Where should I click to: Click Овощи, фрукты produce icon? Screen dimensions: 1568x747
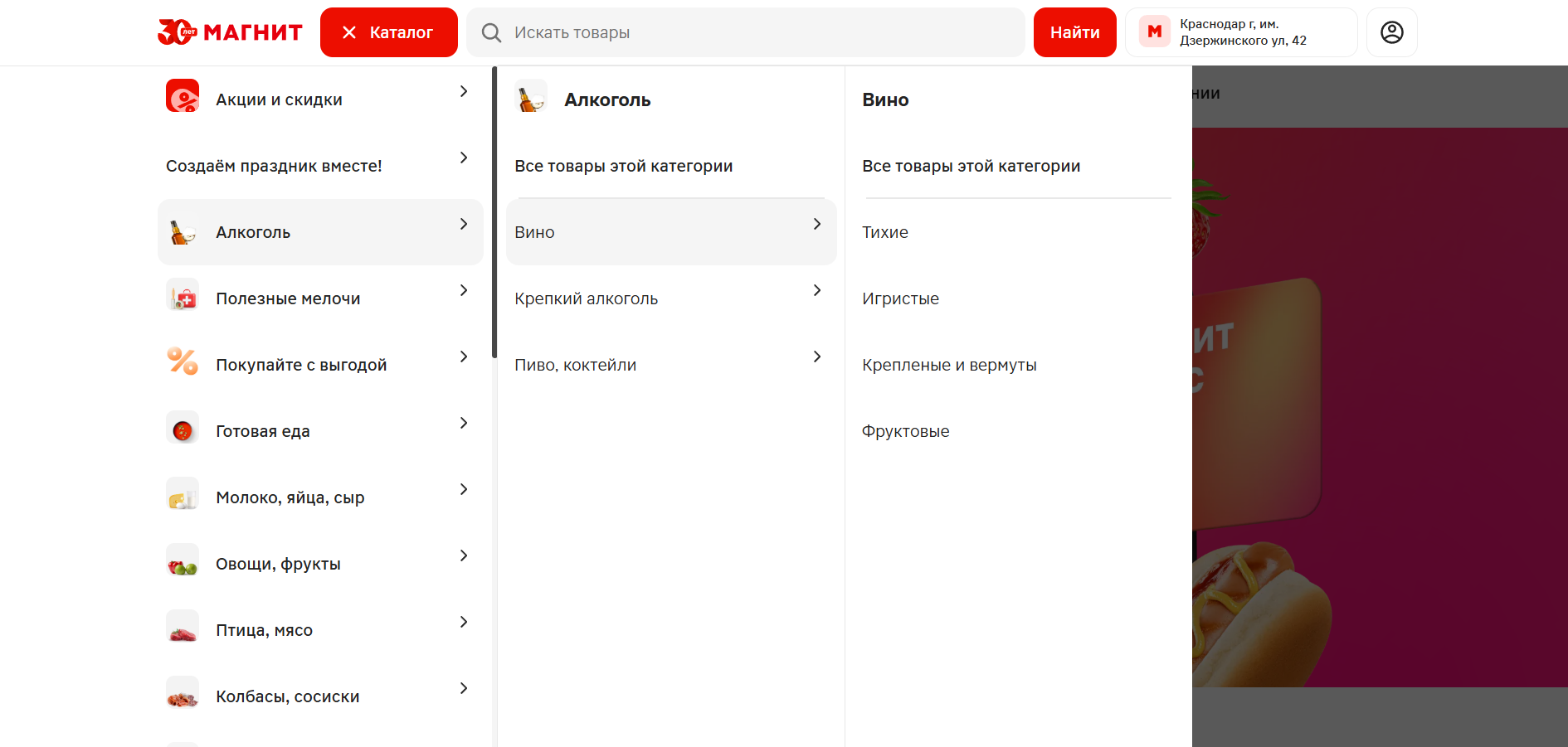(183, 560)
